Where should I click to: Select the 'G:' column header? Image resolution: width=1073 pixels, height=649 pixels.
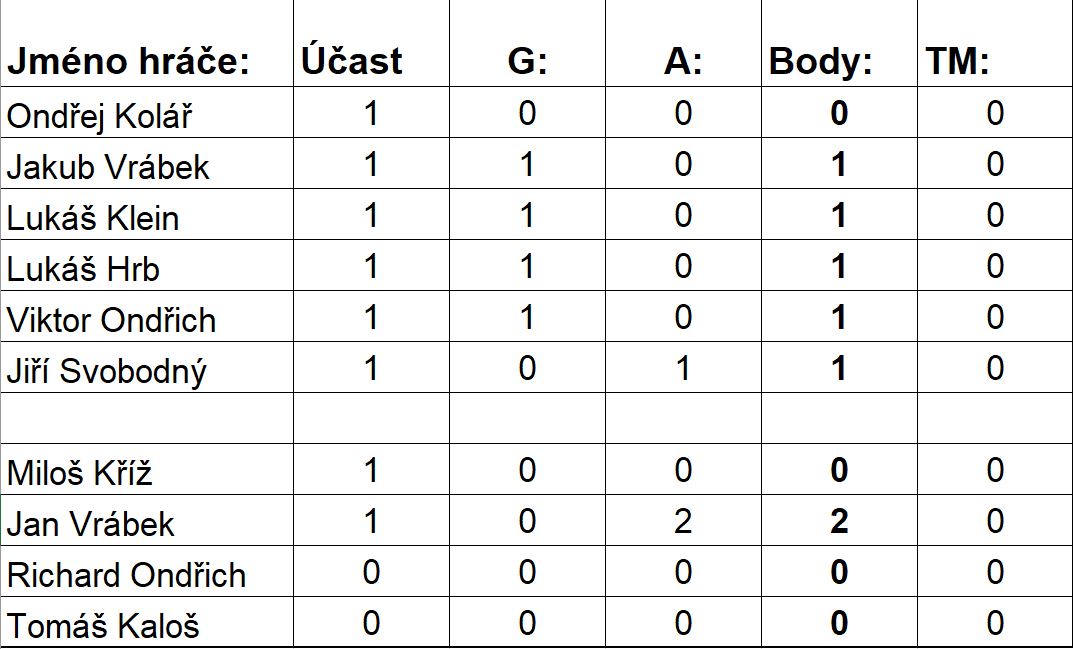click(x=527, y=62)
